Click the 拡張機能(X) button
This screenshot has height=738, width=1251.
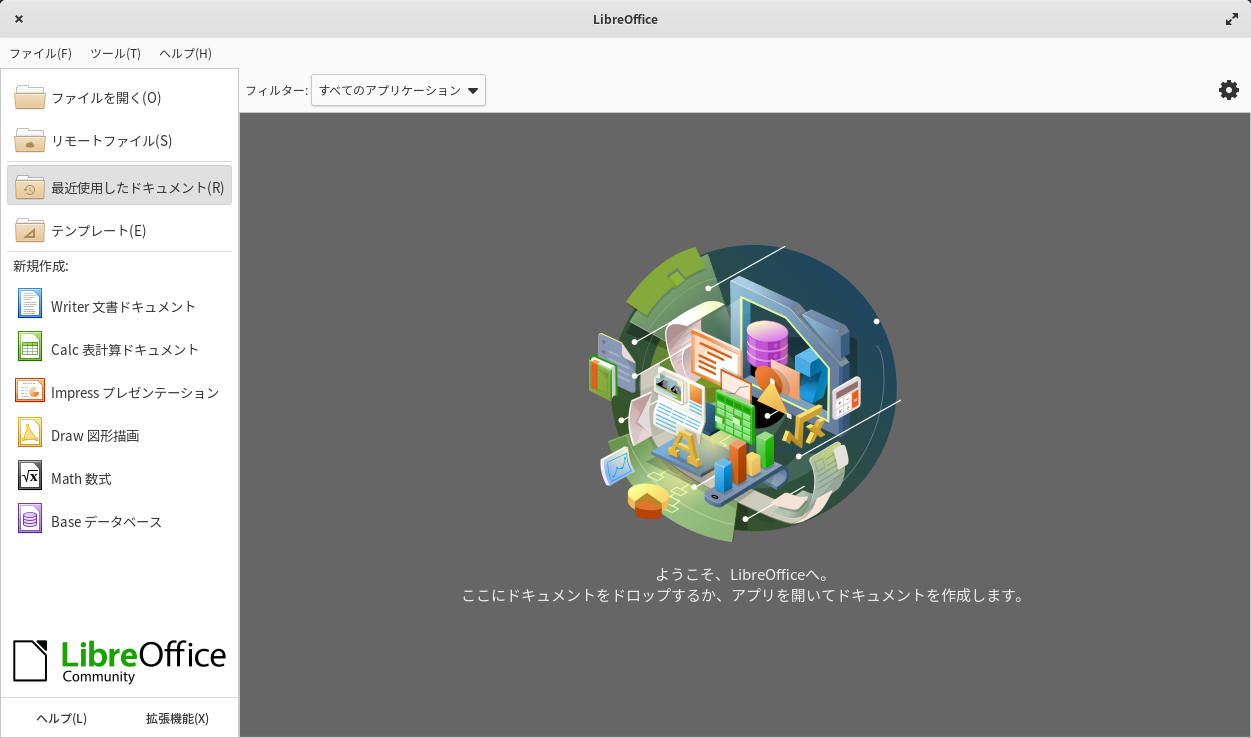(x=177, y=718)
